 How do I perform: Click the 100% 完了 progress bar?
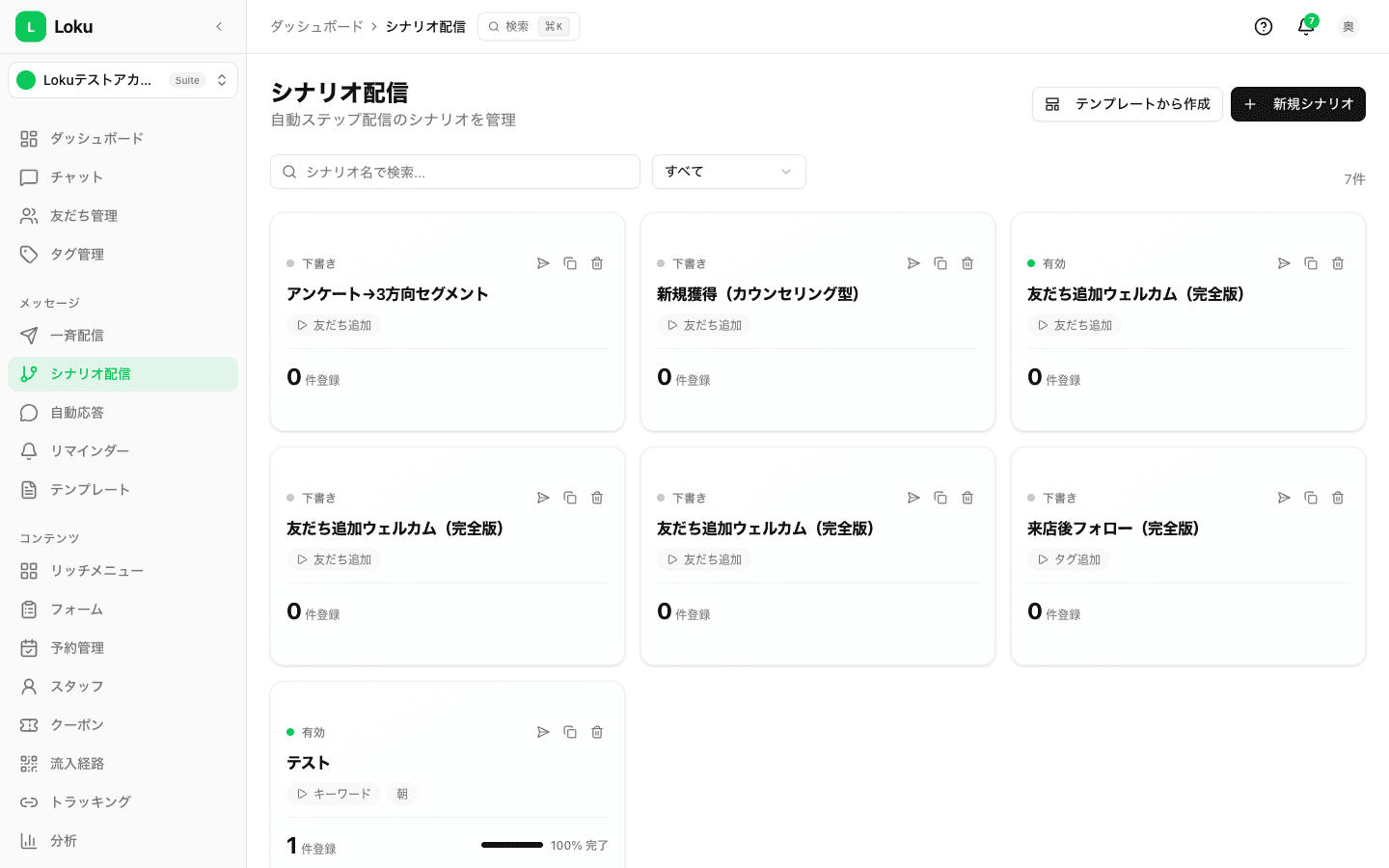tap(512, 844)
